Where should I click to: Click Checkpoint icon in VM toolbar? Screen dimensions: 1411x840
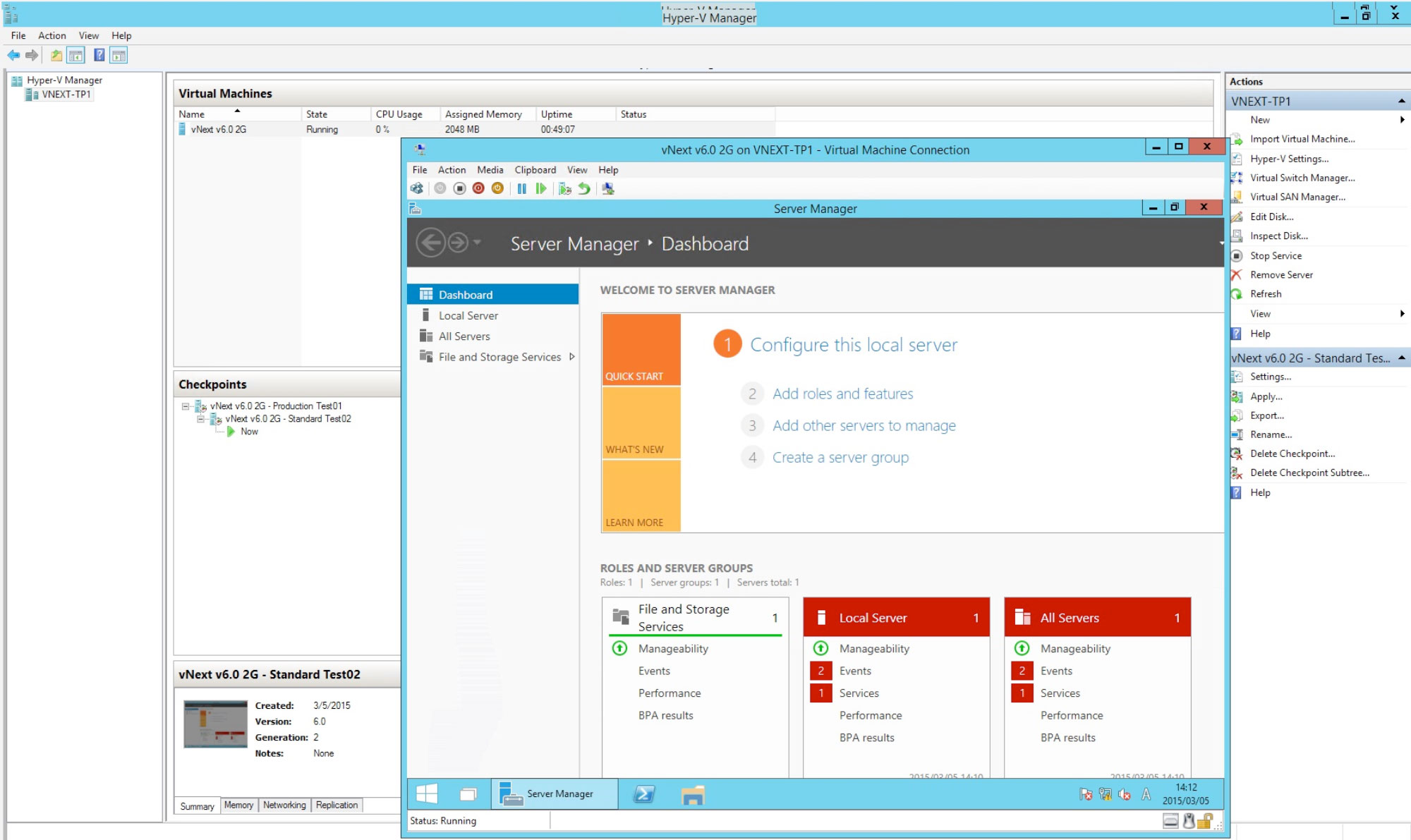[x=564, y=188]
